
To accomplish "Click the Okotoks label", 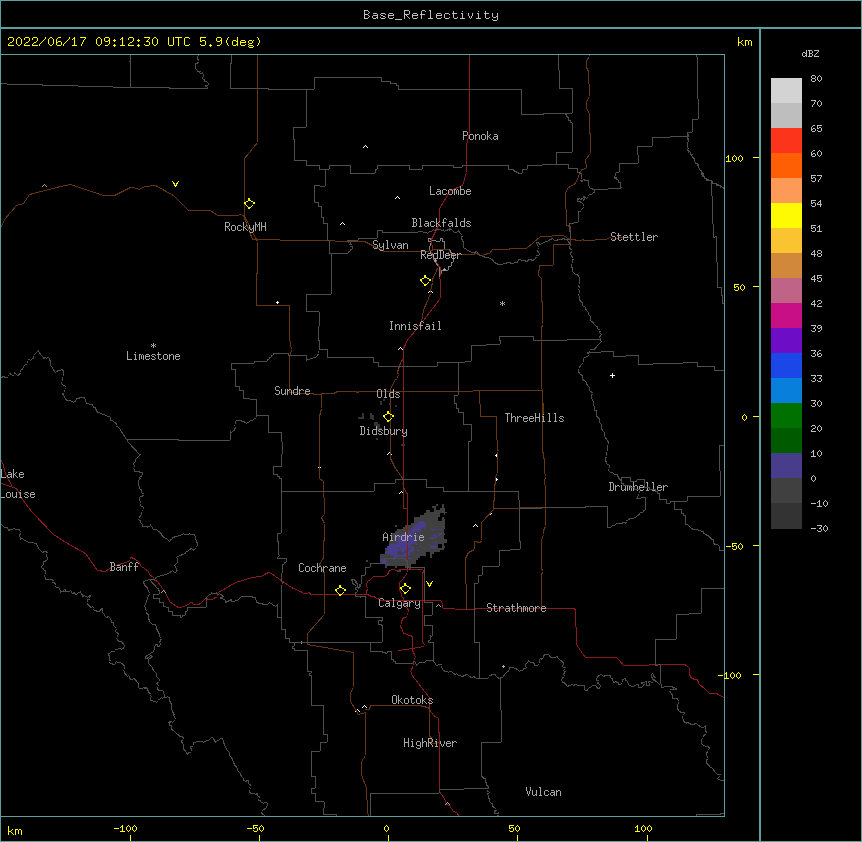I will point(412,700).
